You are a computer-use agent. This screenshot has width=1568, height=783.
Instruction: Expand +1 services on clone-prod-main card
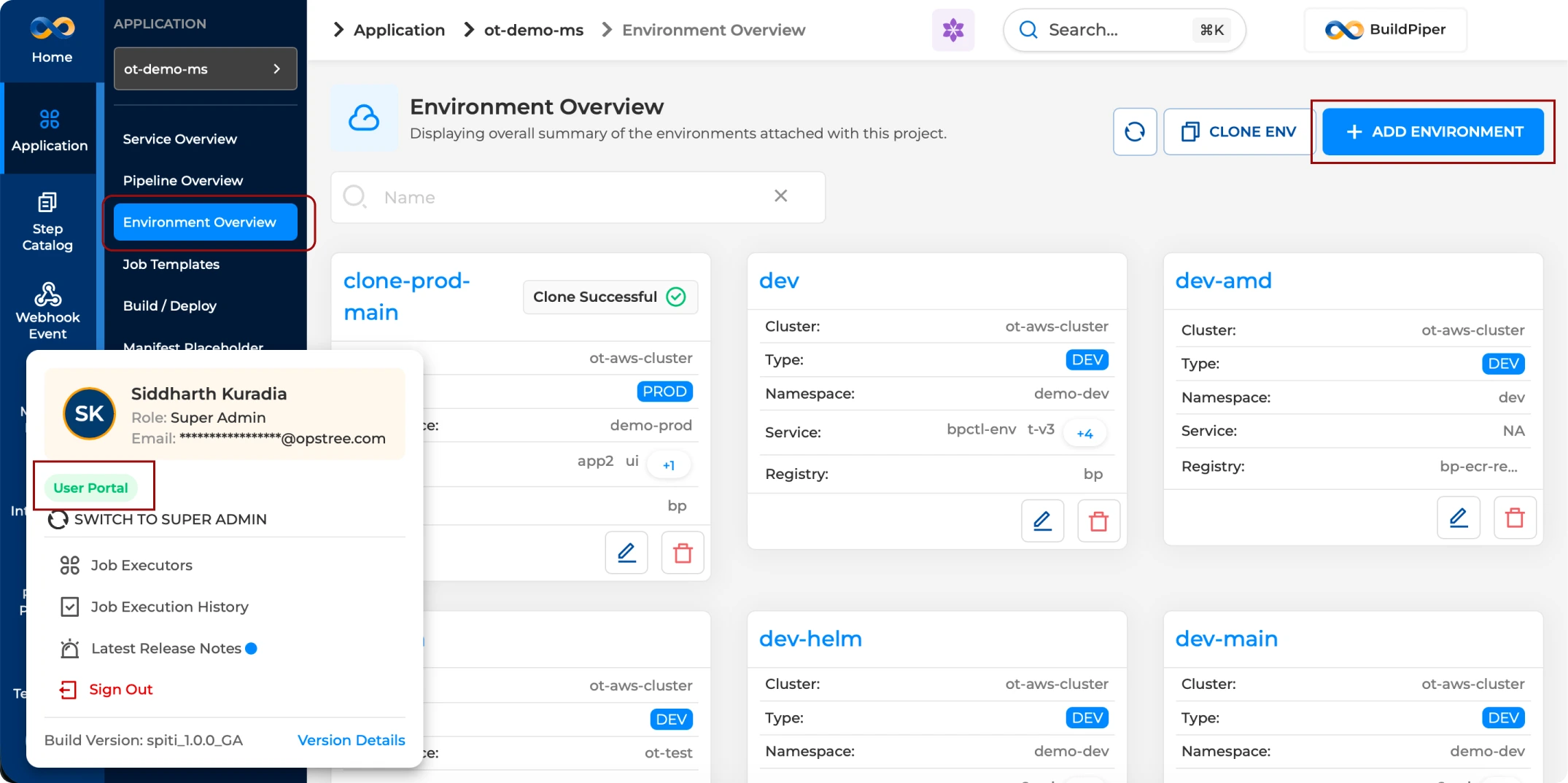tap(669, 465)
